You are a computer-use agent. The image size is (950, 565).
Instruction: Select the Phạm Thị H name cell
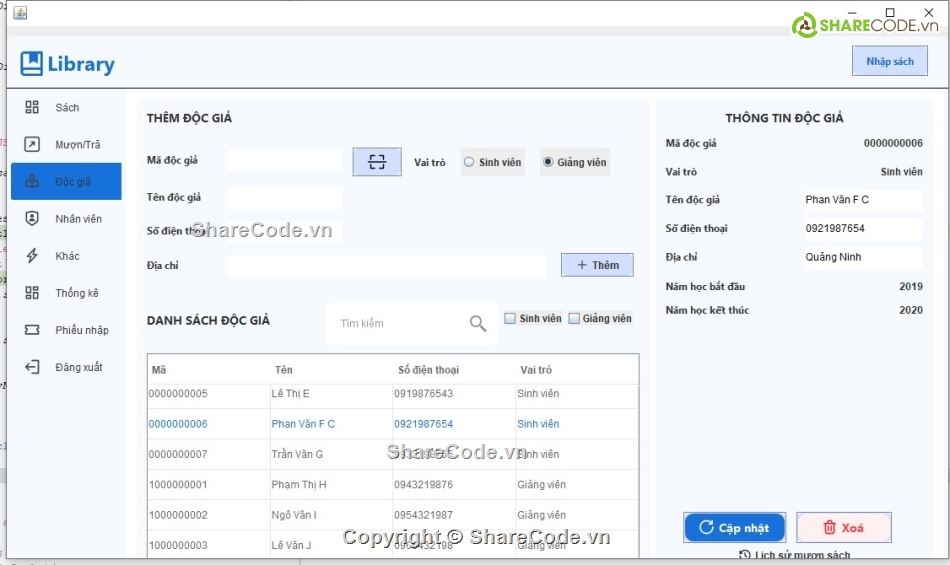(x=331, y=484)
